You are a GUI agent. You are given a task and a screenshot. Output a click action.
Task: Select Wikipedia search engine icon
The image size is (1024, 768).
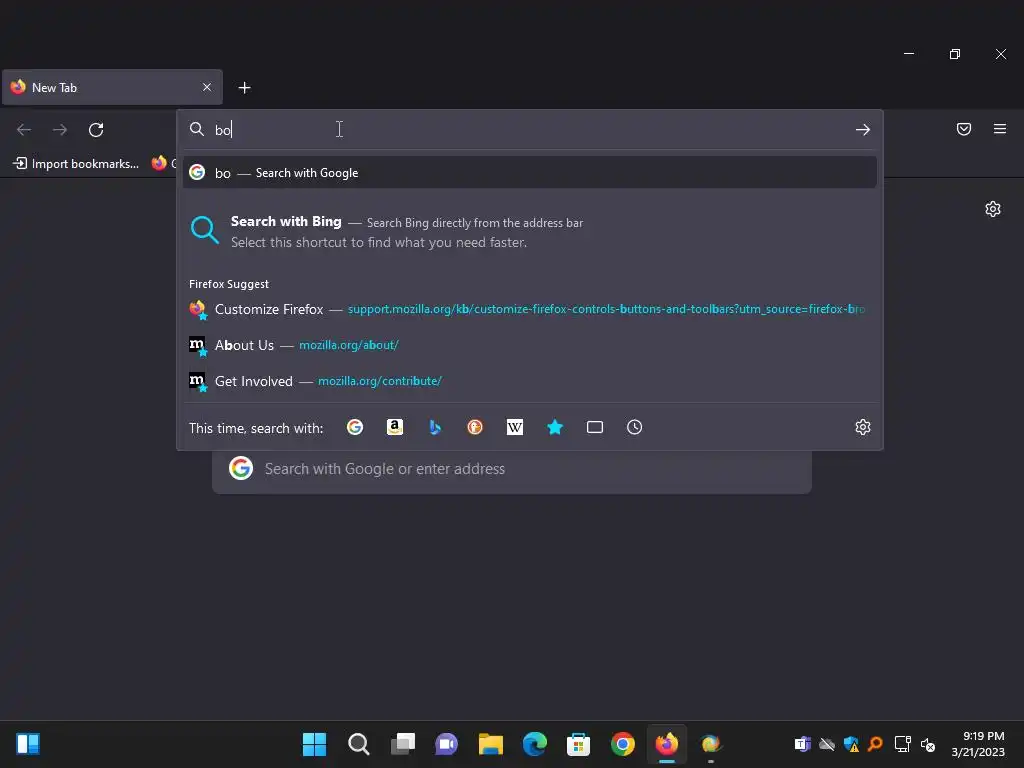(x=515, y=427)
